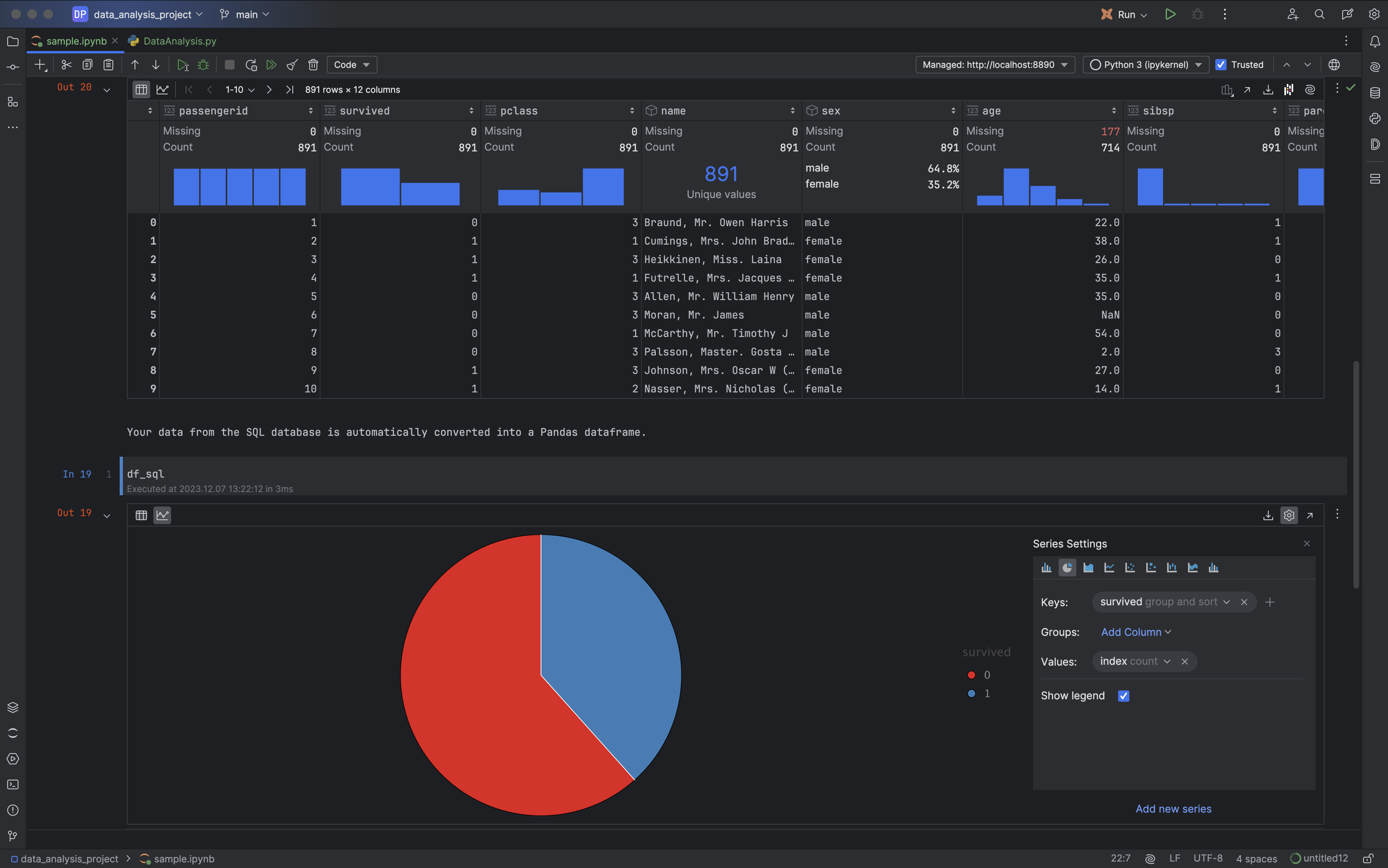Click the table/grid view icon
The height and width of the screenshot is (868, 1388).
(141, 514)
